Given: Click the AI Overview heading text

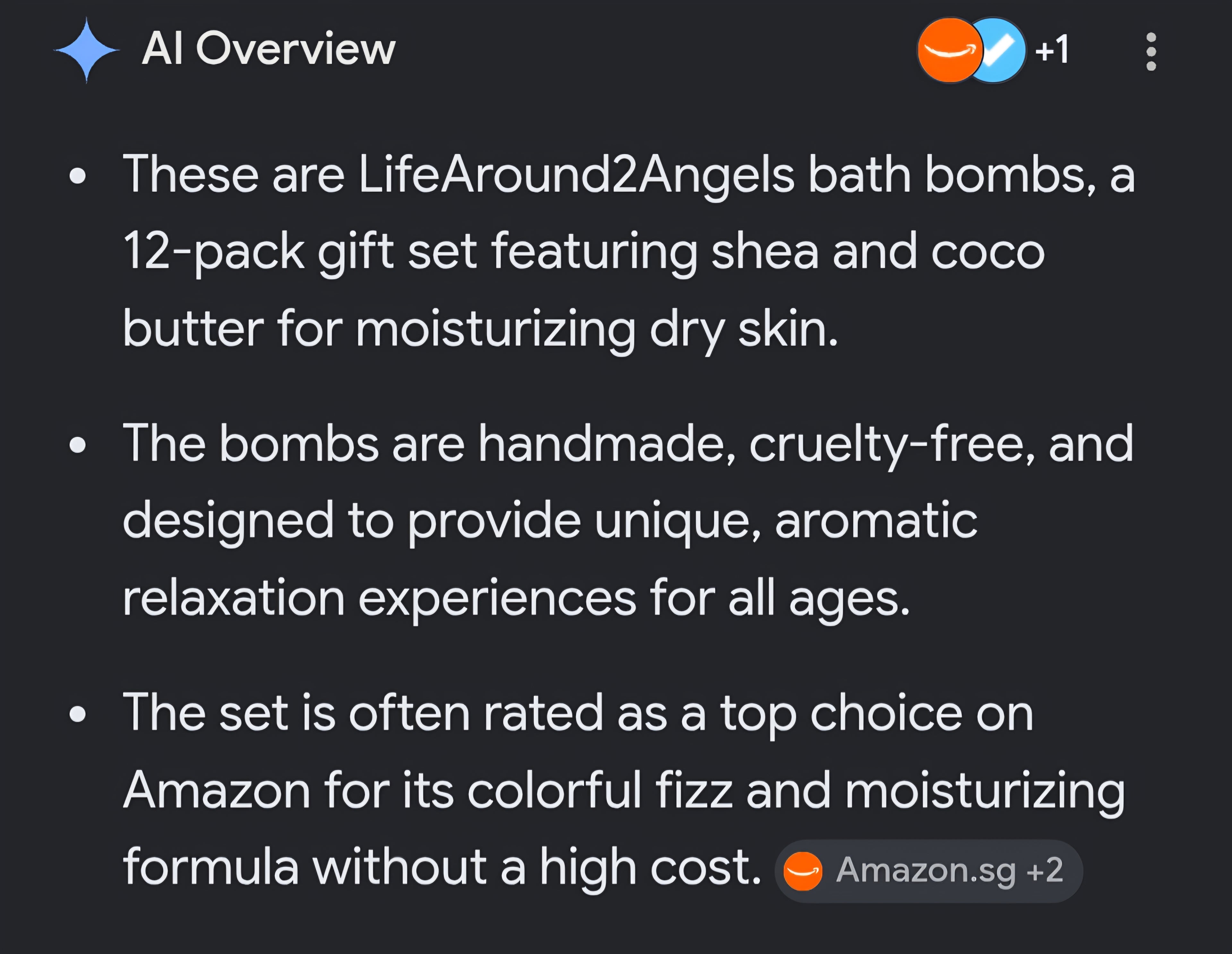Looking at the screenshot, I should click(x=269, y=49).
